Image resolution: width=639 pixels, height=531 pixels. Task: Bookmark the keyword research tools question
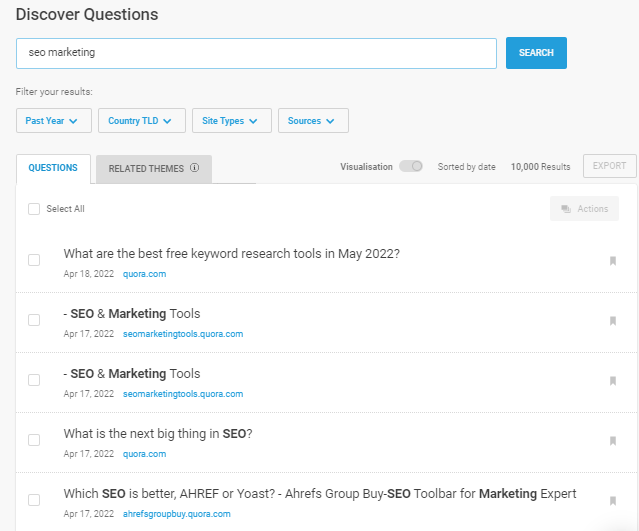pyautogui.click(x=612, y=261)
